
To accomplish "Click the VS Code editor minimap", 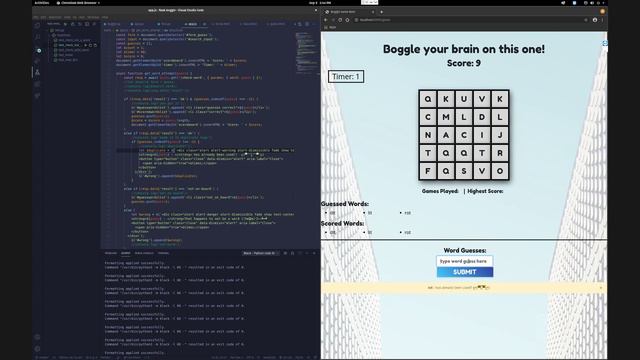I will (x=306, y=53).
